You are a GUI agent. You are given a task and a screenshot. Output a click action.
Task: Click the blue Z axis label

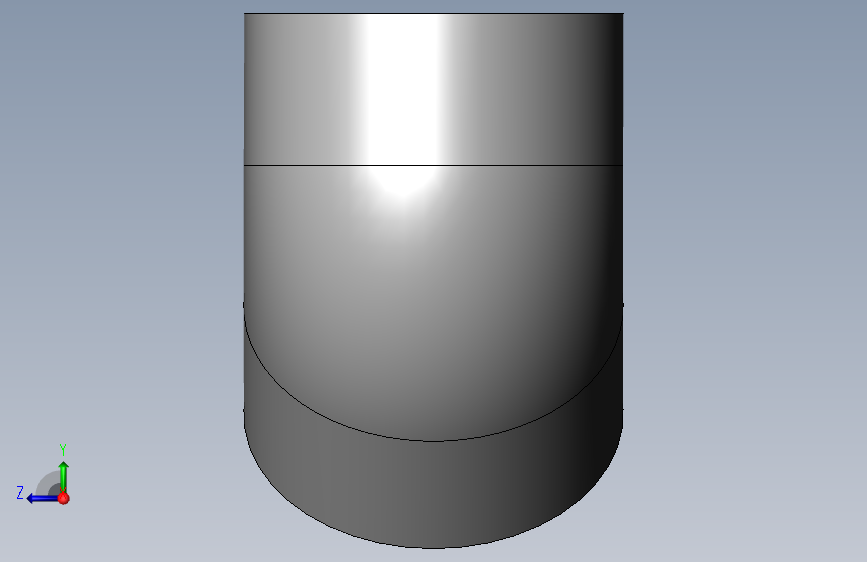pyautogui.click(x=20, y=493)
